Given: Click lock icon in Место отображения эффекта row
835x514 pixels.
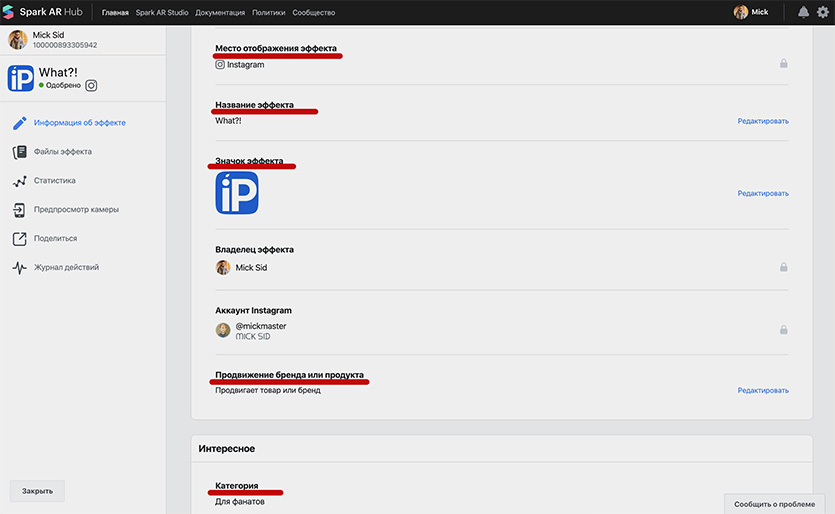Looking at the screenshot, I should pyautogui.click(x=783, y=63).
